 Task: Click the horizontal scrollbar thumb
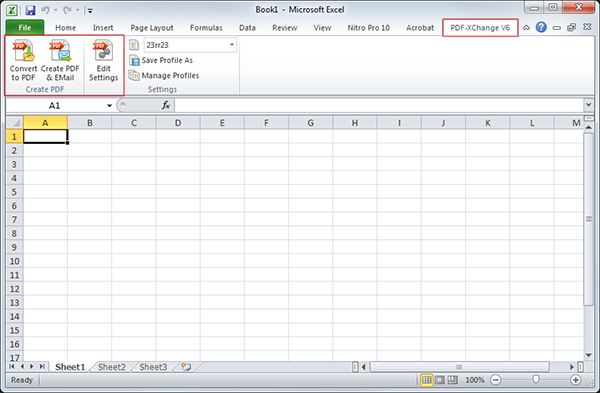(459, 367)
